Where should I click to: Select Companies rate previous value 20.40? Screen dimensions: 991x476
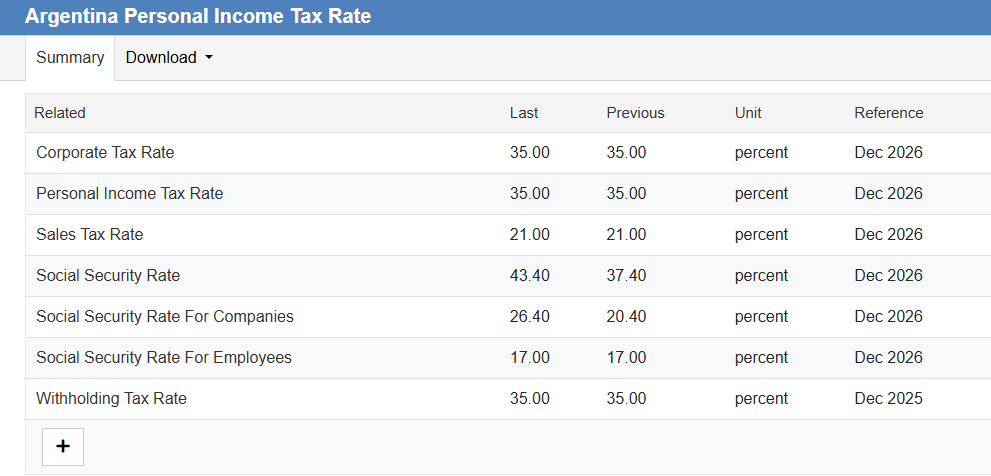point(626,316)
